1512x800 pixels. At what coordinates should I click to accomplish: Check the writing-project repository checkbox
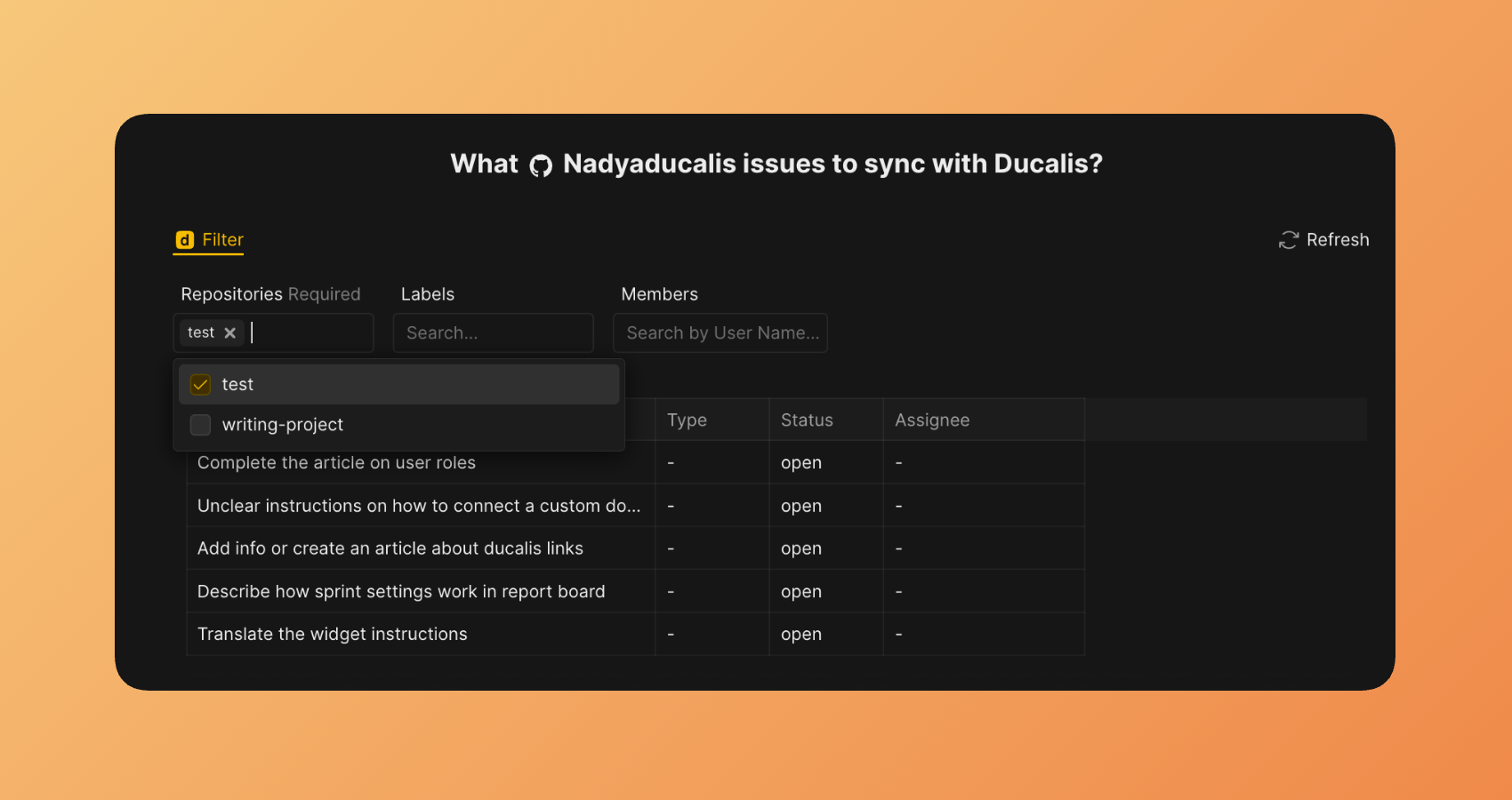(x=201, y=425)
